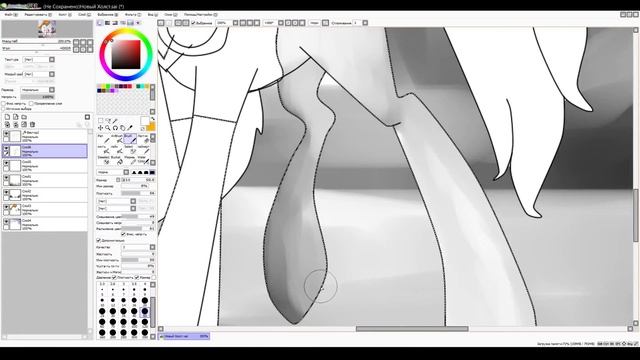Select the rectangular selection tool
This screenshot has width=640, height=360.
pyautogui.click(x=100, y=121)
